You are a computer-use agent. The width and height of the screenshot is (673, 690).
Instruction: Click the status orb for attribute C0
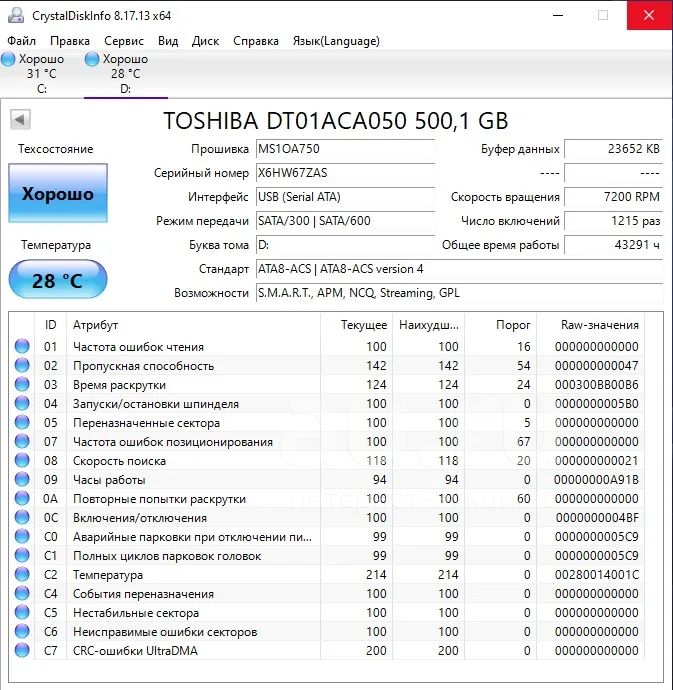click(22, 536)
